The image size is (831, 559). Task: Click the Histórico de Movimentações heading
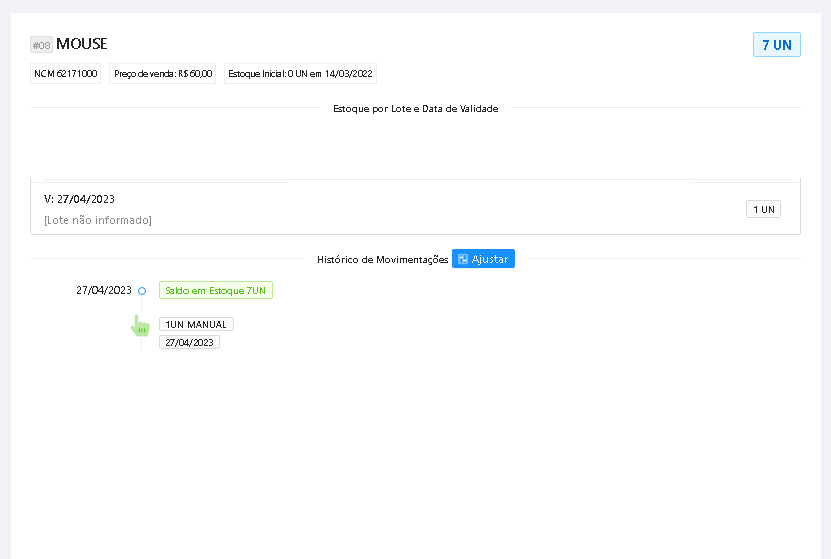tap(382, 259)
